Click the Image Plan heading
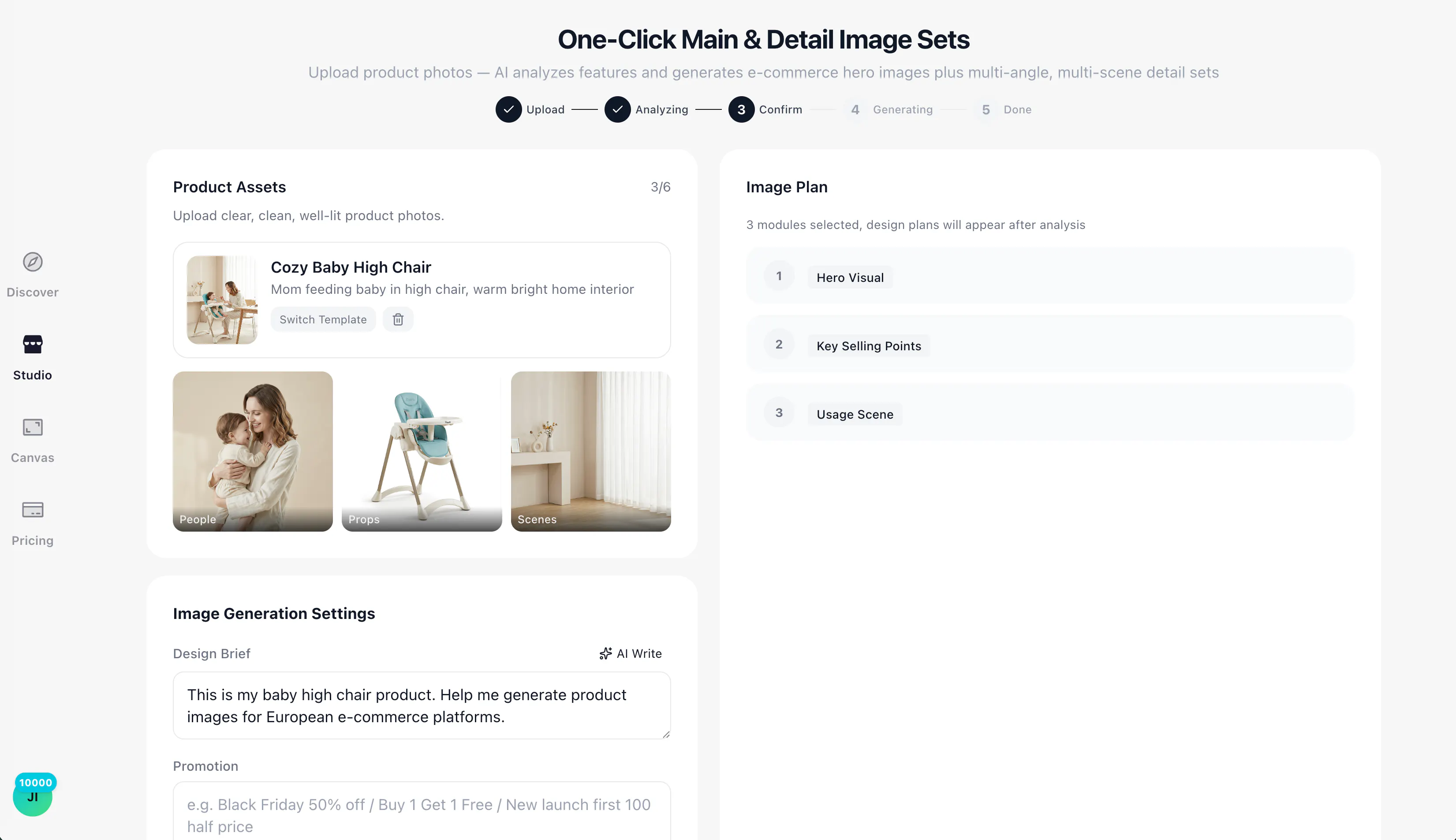1456x840 pixels. click(787, 187)
